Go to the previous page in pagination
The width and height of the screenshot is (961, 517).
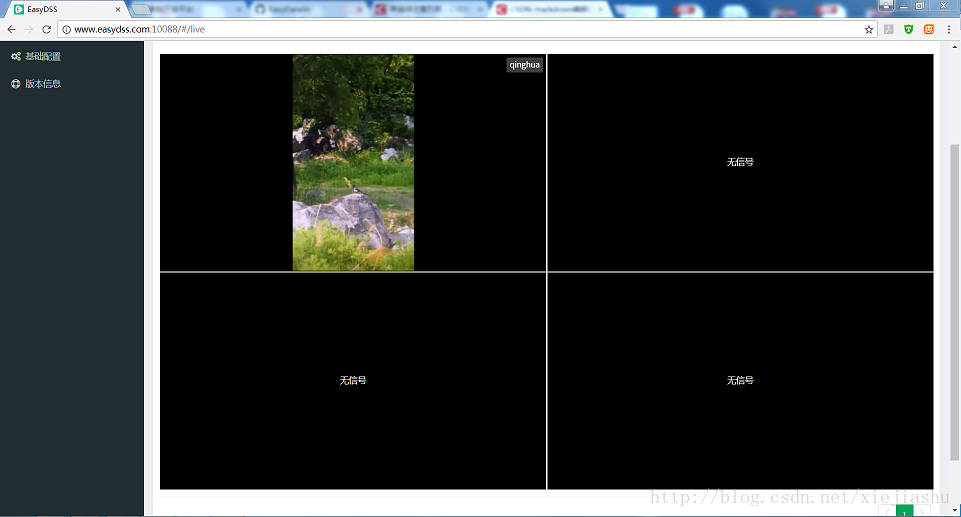[887, 512]
